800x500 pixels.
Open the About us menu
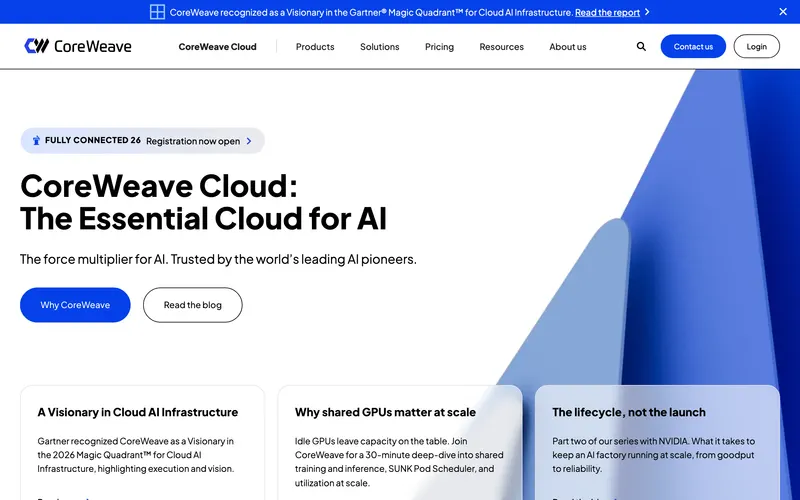tap(567, 46)
